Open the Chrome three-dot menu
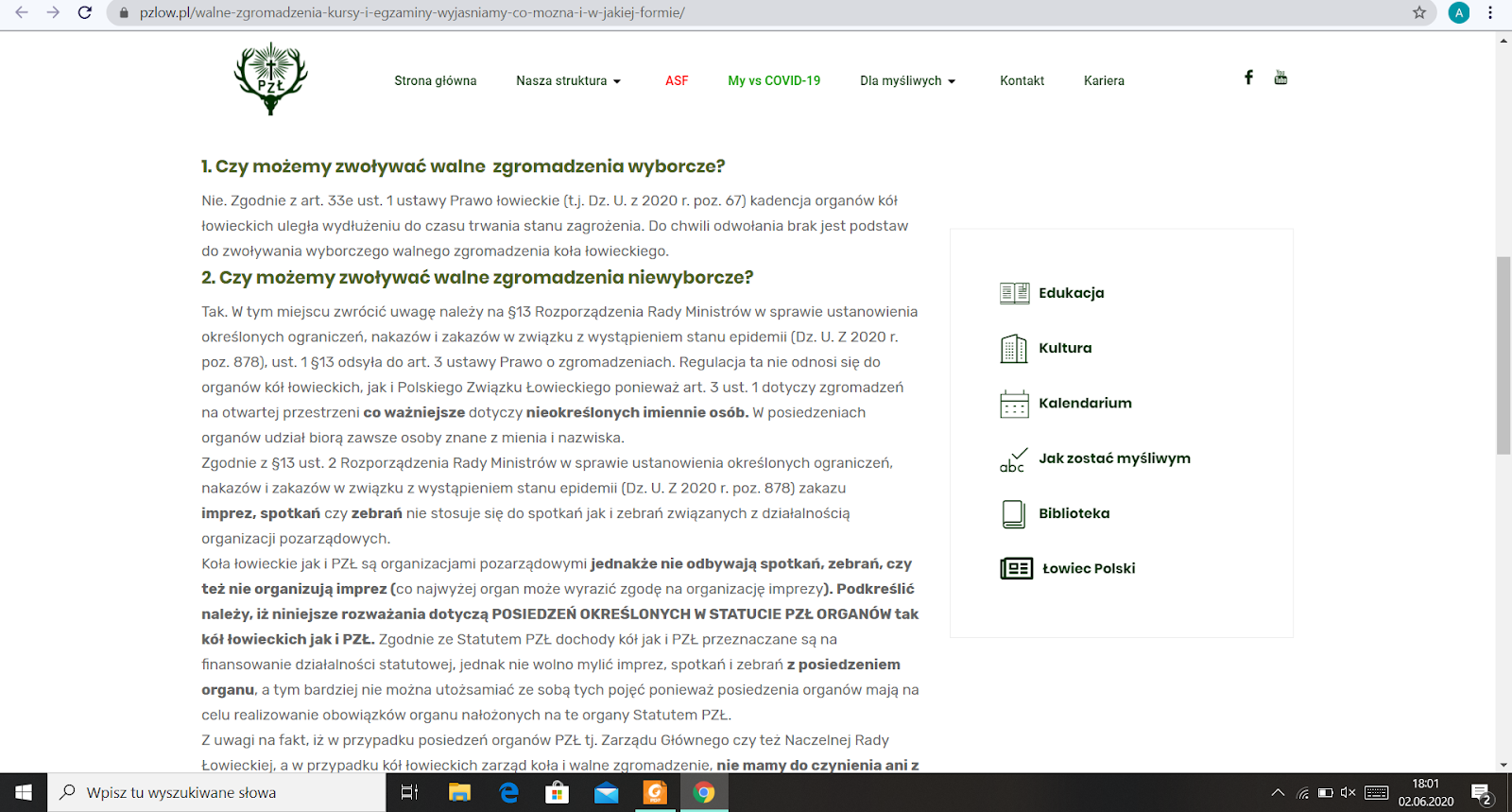Screen dimensions: 1512x812 1491,13
